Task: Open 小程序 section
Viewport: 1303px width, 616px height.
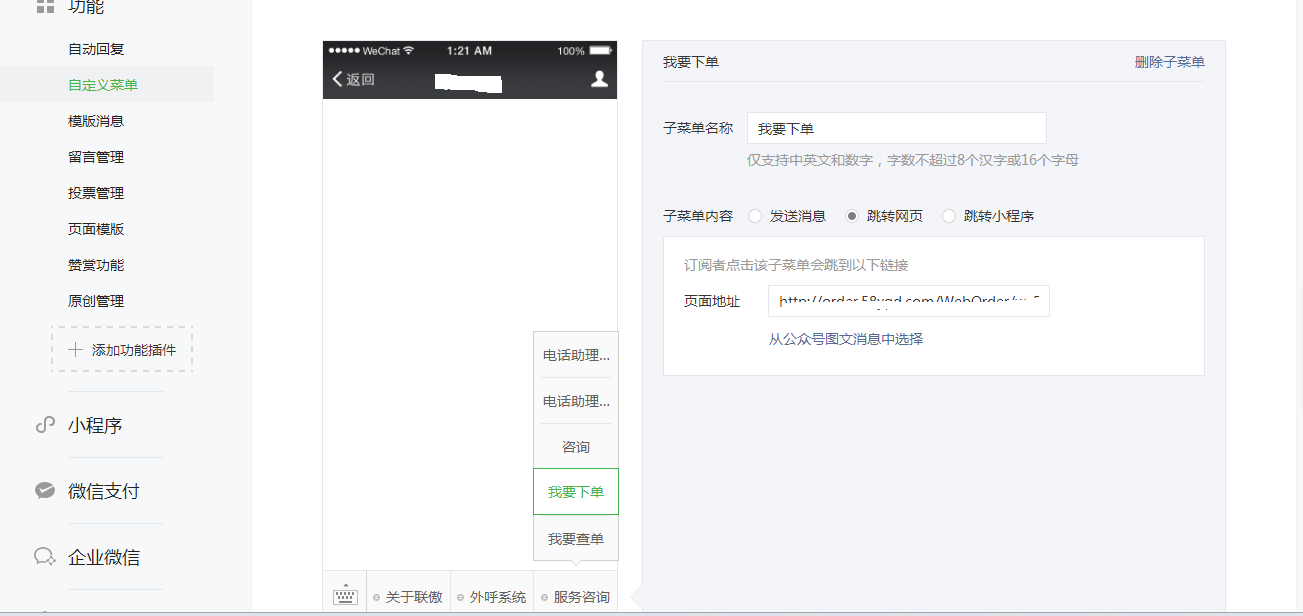Action: [x=95, y=425]
